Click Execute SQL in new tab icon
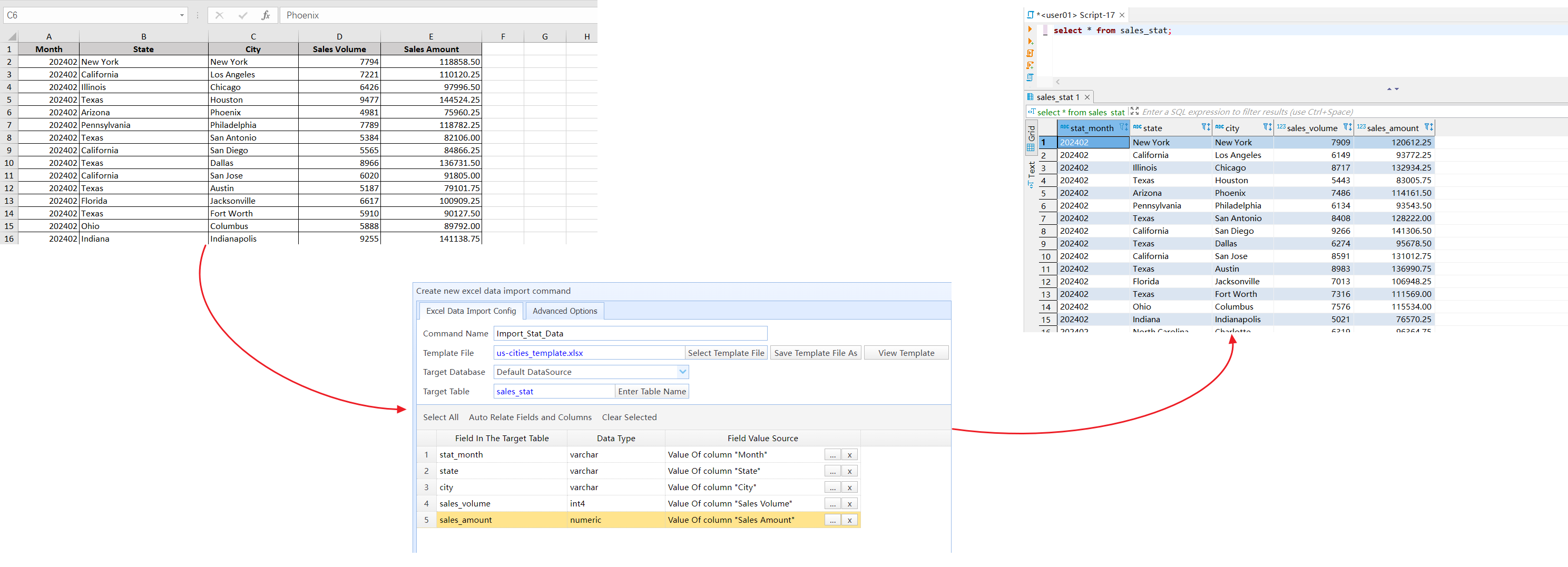The height and width of the screenshot is (567, 1568). (x=1030, y=42)
